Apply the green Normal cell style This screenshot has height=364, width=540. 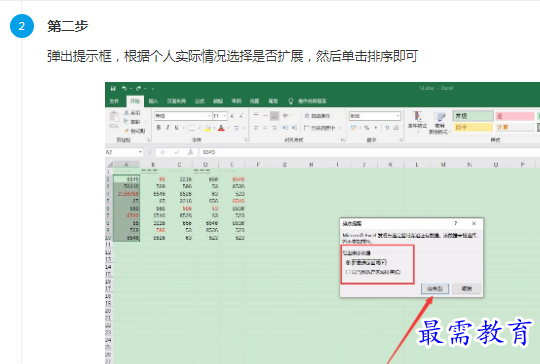pyautogui.click(x=473, y=116)
